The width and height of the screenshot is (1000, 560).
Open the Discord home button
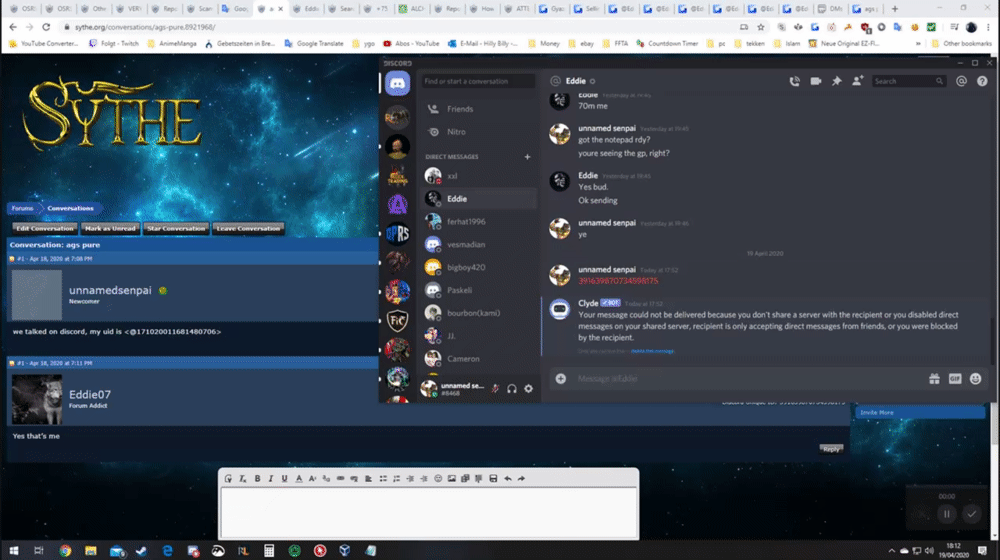point(397,84)
